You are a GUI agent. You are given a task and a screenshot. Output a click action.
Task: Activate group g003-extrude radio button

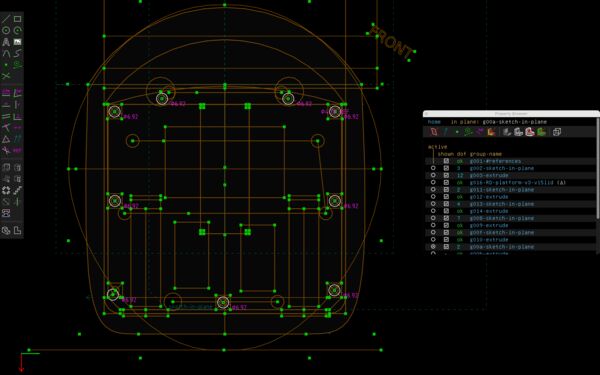point(433,175)
